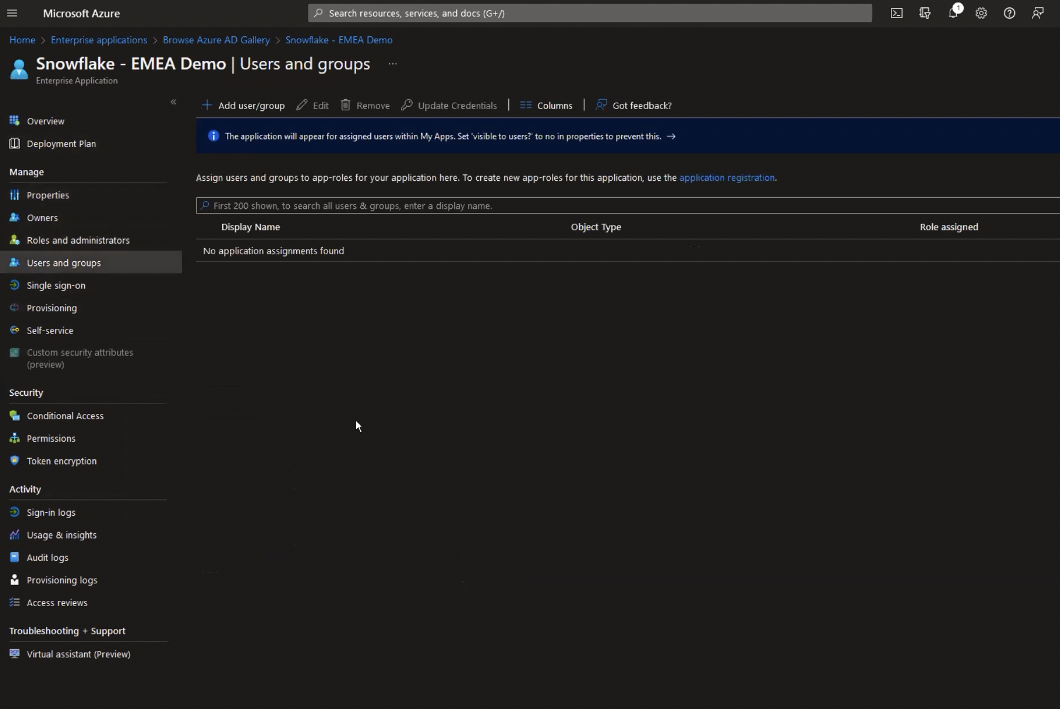Open the Azure portal hamburger menu
The image size is (1060, 709).
pyautogui.click(x=12, y=13)
